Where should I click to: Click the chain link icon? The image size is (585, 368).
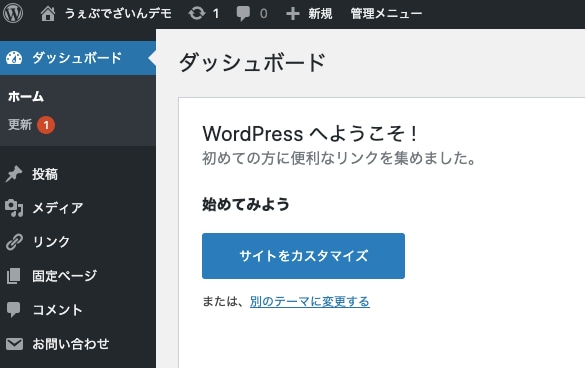click(14, 242)
